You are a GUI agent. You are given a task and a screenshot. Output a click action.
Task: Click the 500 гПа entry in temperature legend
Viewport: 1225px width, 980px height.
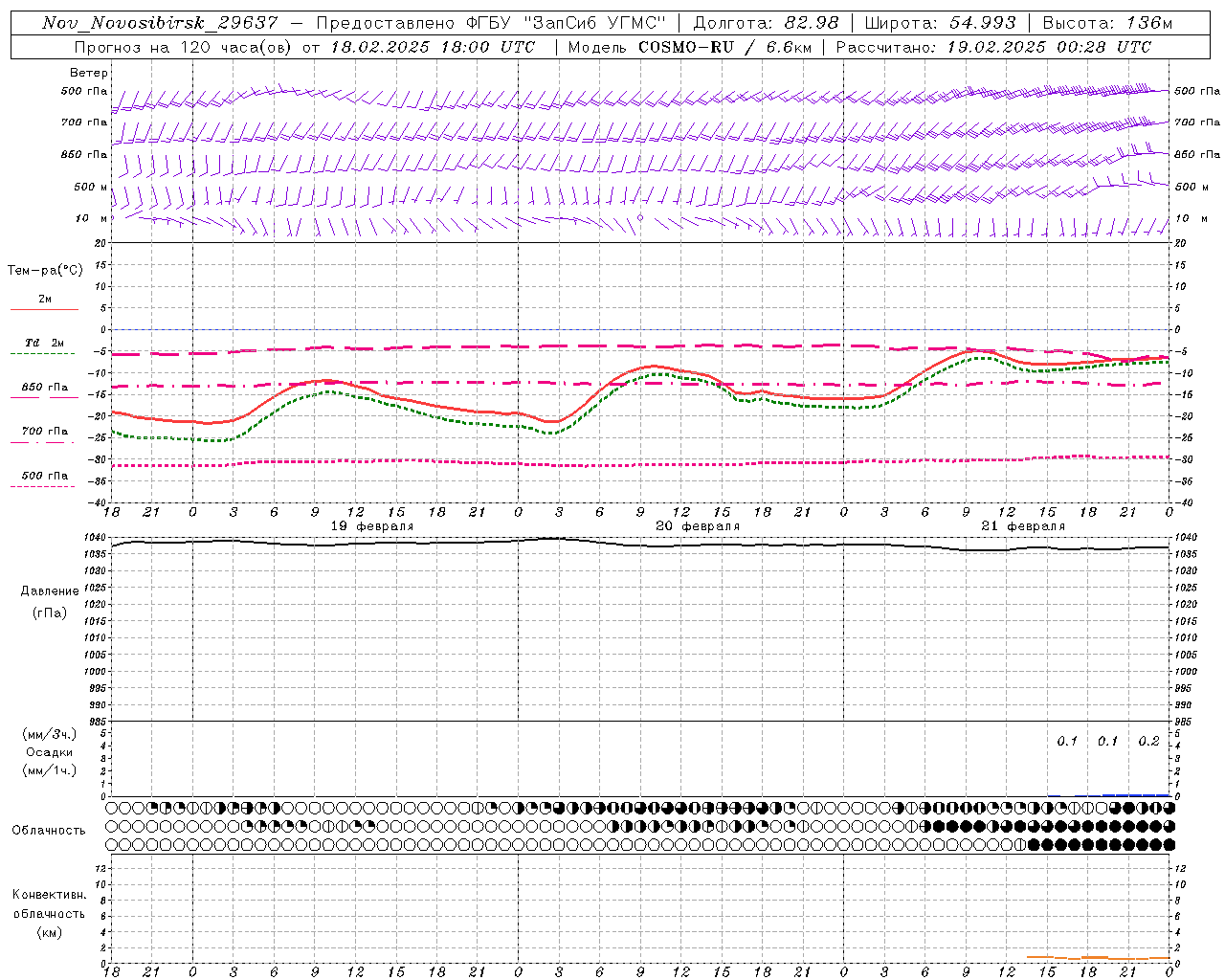point(45,476)
